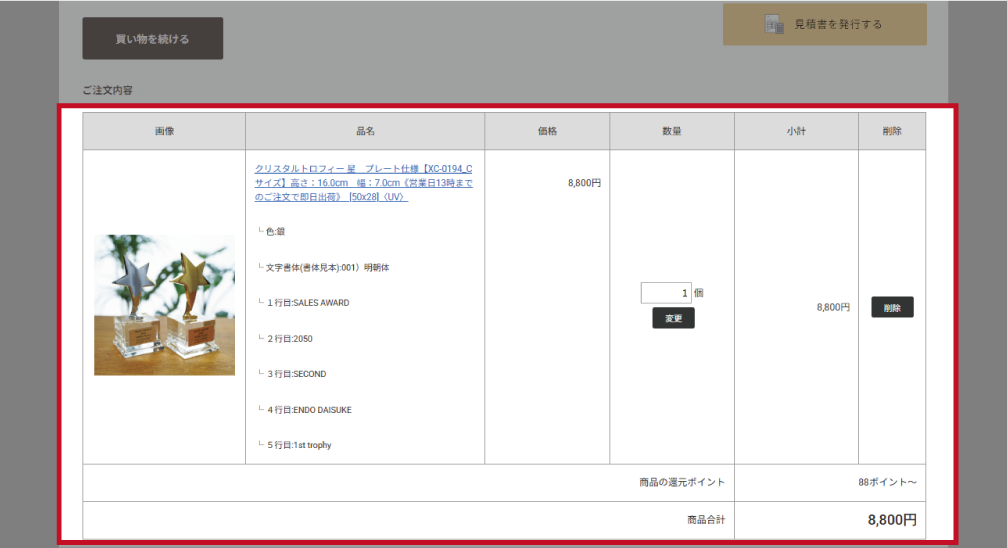The height and width of the screenshot is (548, 1007).
Task: Open the クリスタルトロフィー 星 product link
Action: (x=364, y=183)
